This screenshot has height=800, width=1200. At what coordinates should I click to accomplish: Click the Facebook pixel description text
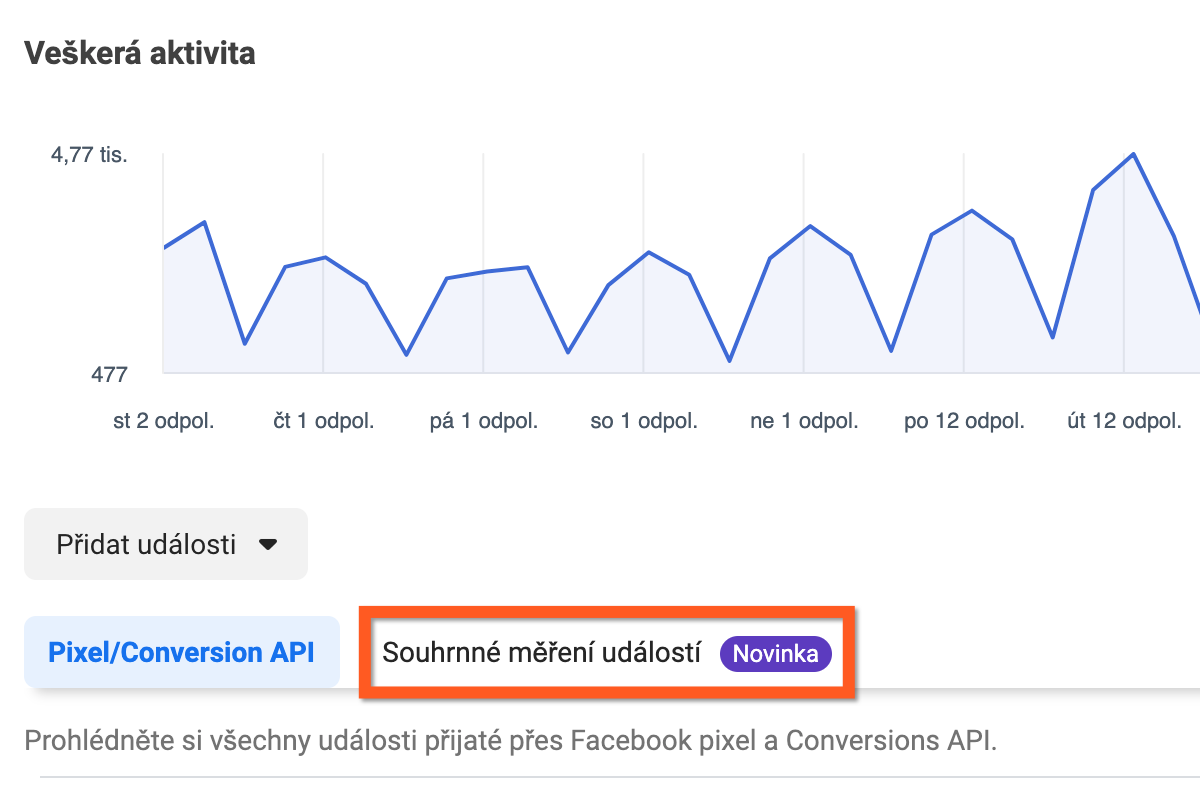point(510,741)
